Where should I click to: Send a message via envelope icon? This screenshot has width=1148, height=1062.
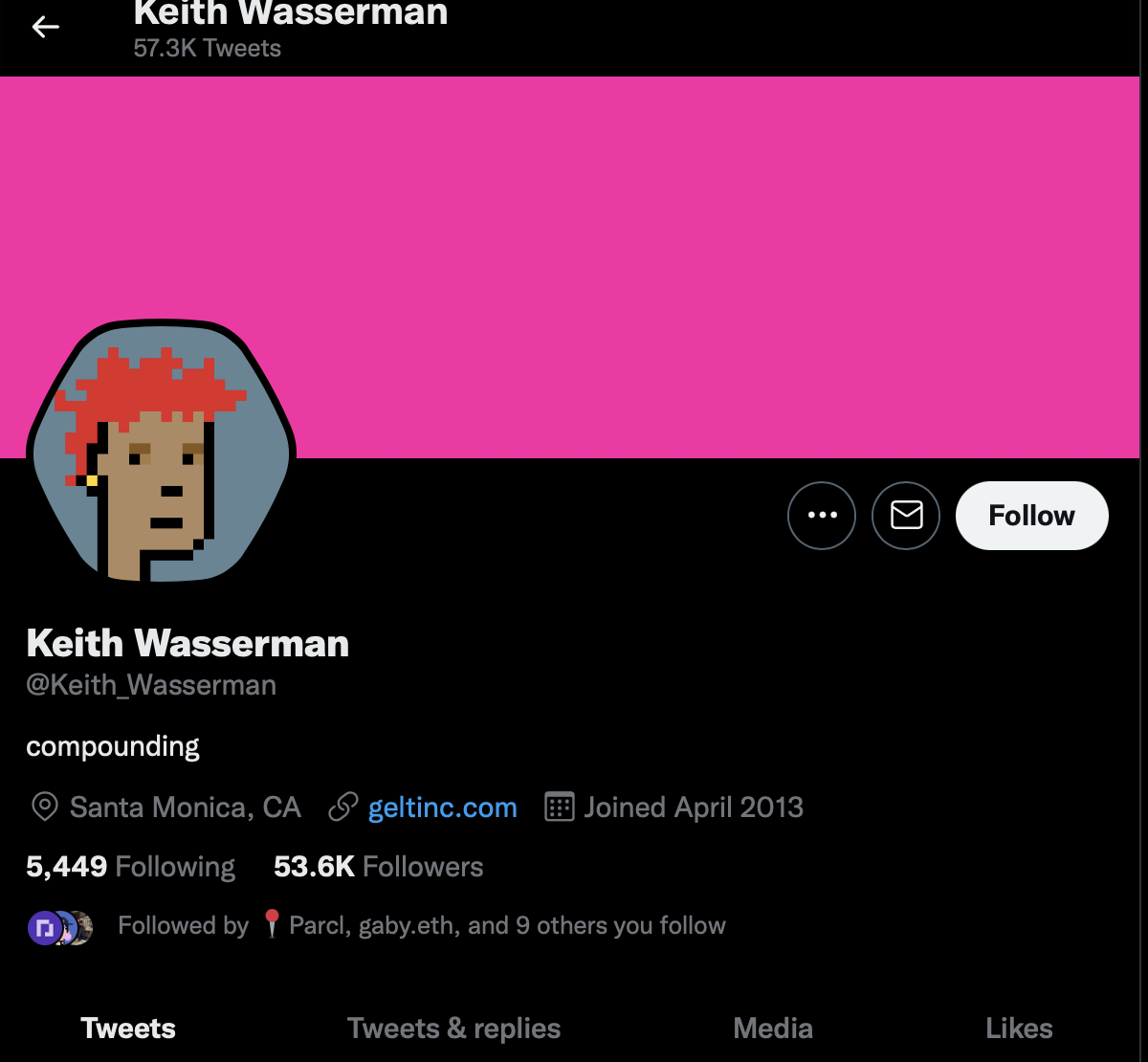click(906, 516)
